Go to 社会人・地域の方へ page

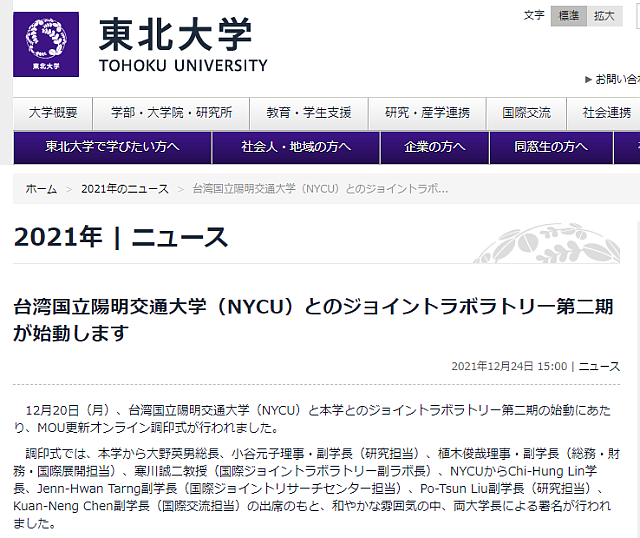coord(296,147)
